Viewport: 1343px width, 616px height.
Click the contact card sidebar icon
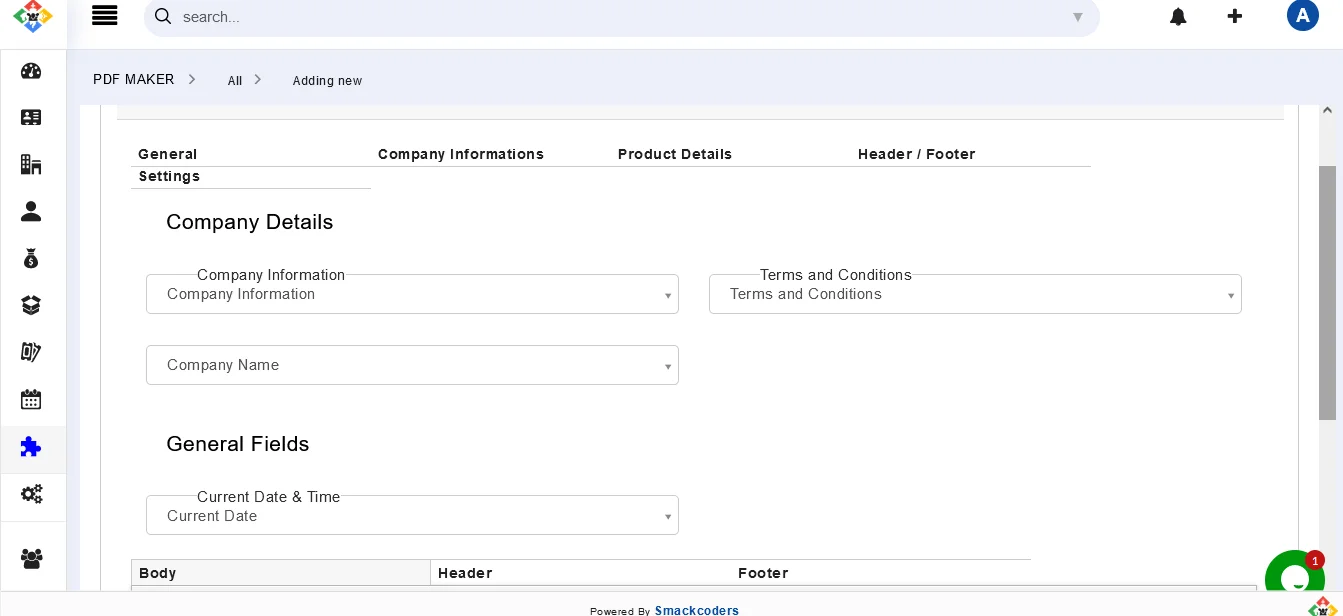click(31, 117)
